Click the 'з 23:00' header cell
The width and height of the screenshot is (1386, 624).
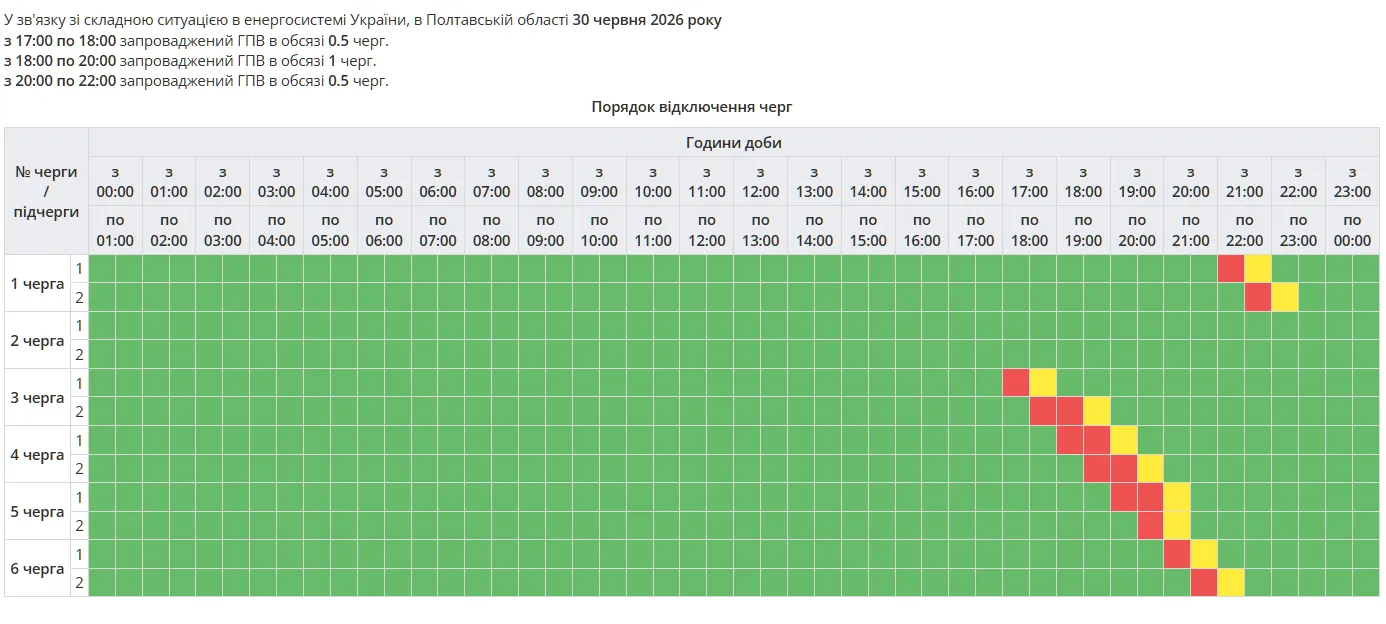click(x=1352, y=181)
